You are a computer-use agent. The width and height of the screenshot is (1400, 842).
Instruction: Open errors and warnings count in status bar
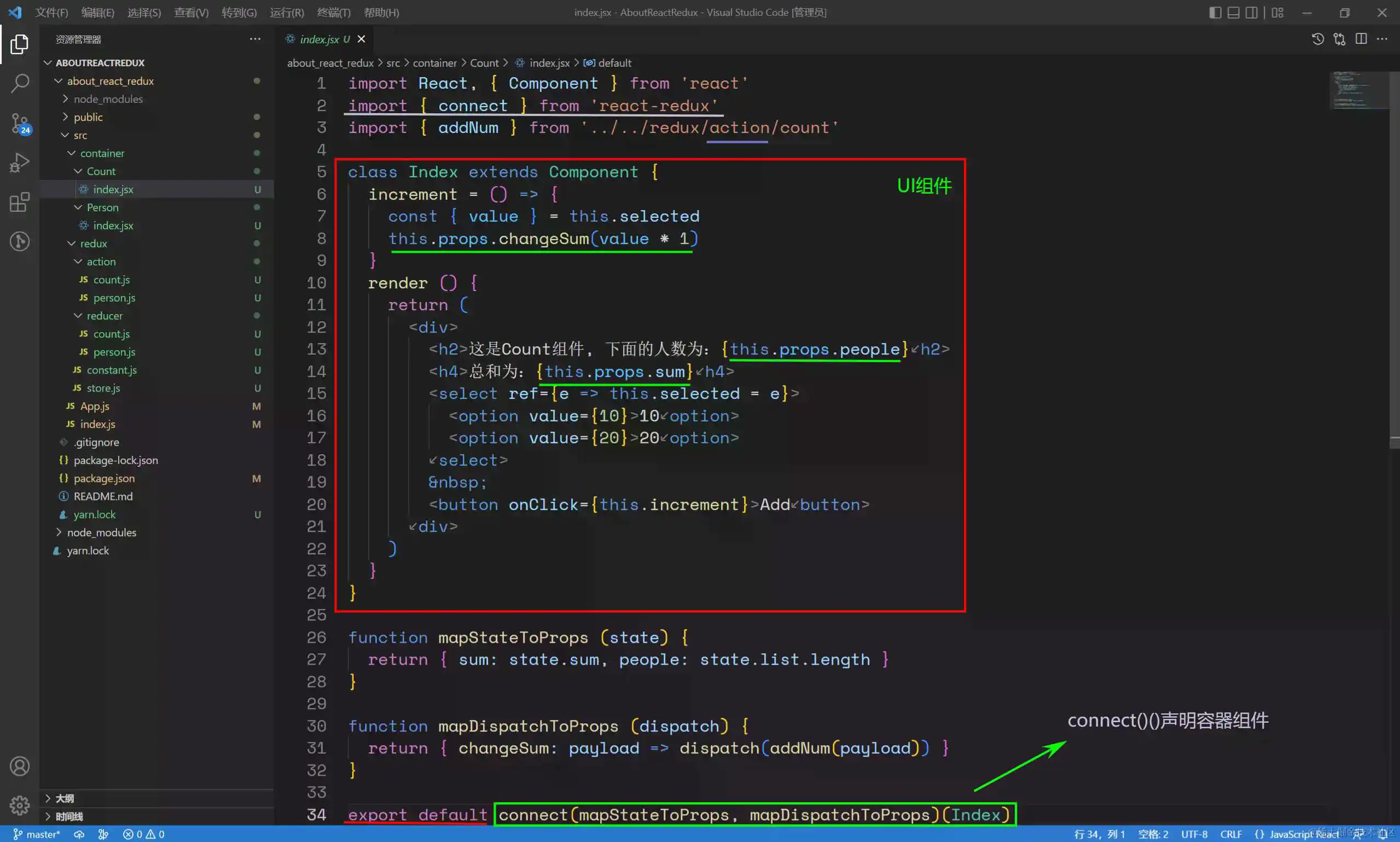point(143,834)
